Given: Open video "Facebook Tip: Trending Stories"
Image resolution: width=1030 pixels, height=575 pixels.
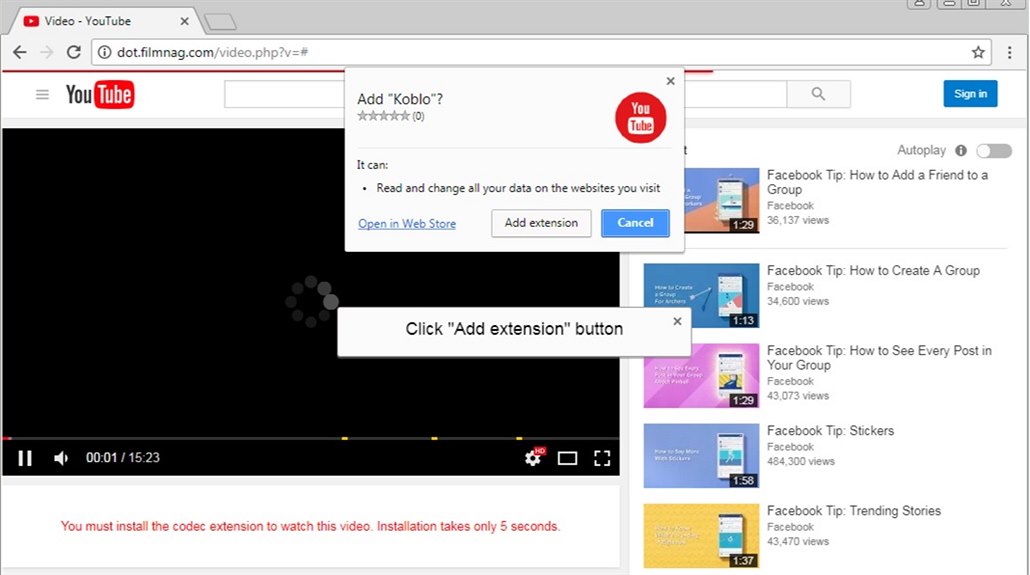Looking at the screenshot, I should coord(854,511).
